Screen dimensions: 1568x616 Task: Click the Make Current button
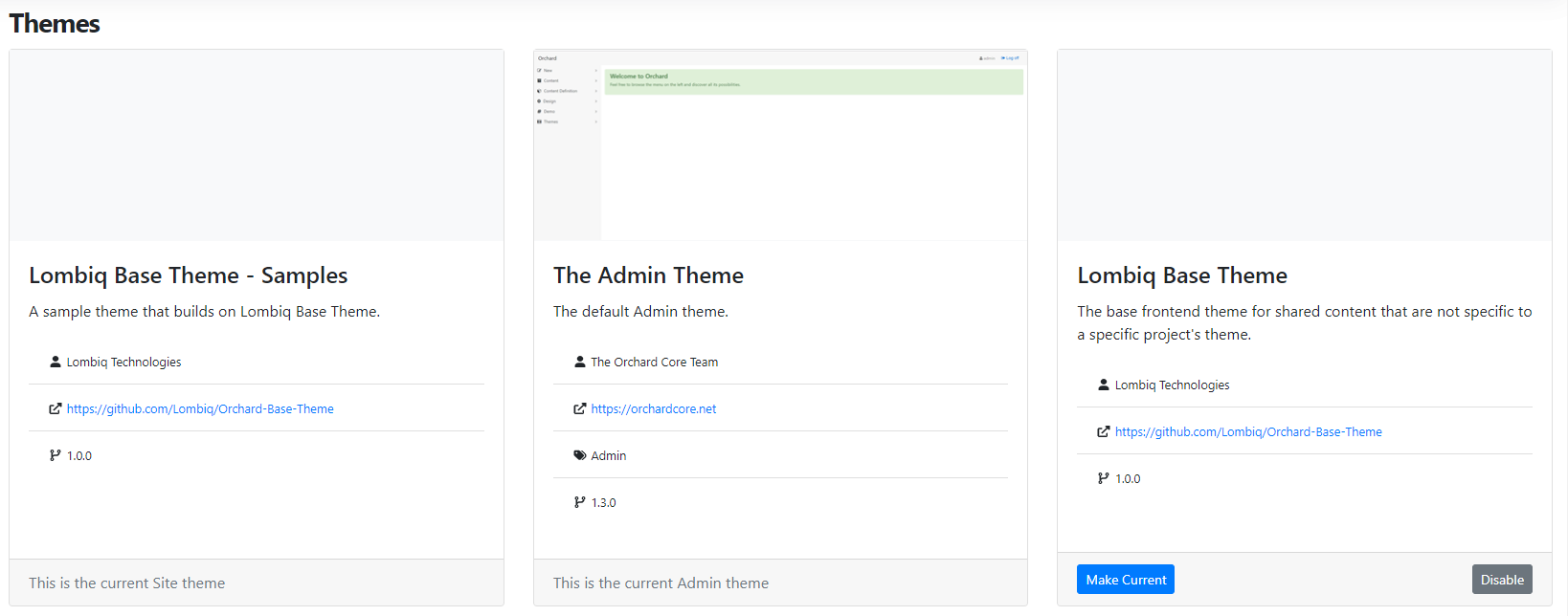[1125, 580]
